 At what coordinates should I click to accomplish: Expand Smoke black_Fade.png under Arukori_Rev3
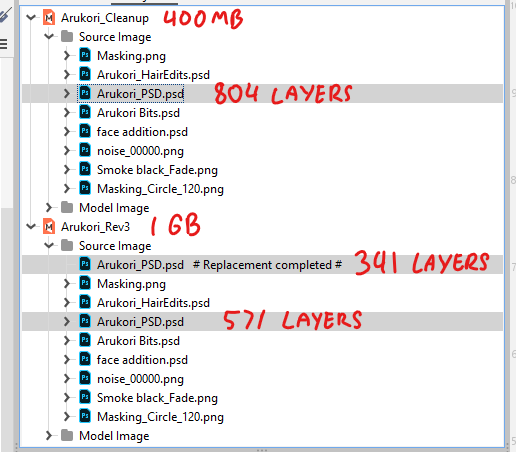coord(67,397)
